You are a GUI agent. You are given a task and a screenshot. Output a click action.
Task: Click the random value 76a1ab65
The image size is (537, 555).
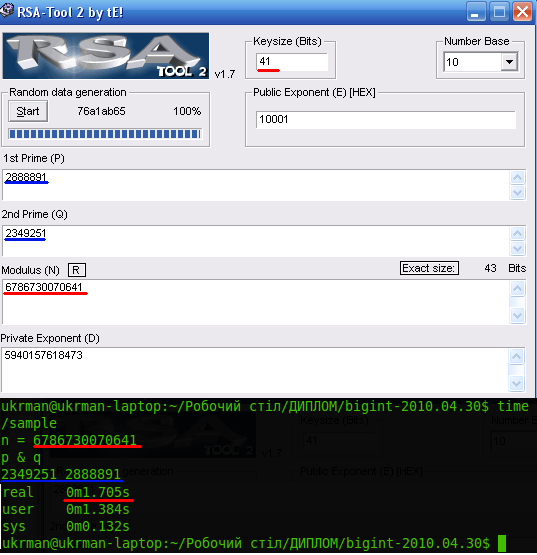coord(101,111)
